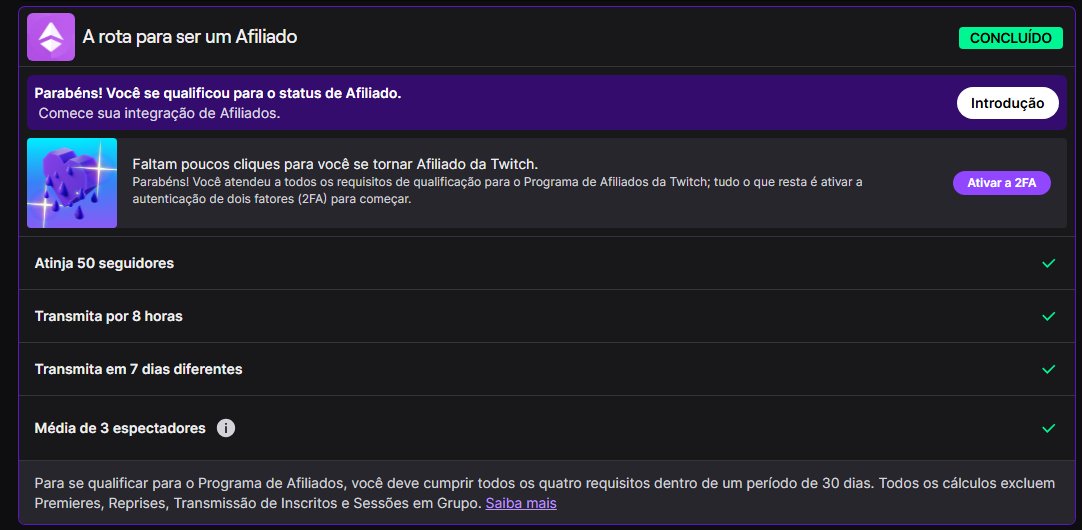Click the 2FA description paragraph under the heading
1082x530 pixels.
[498, 190]
